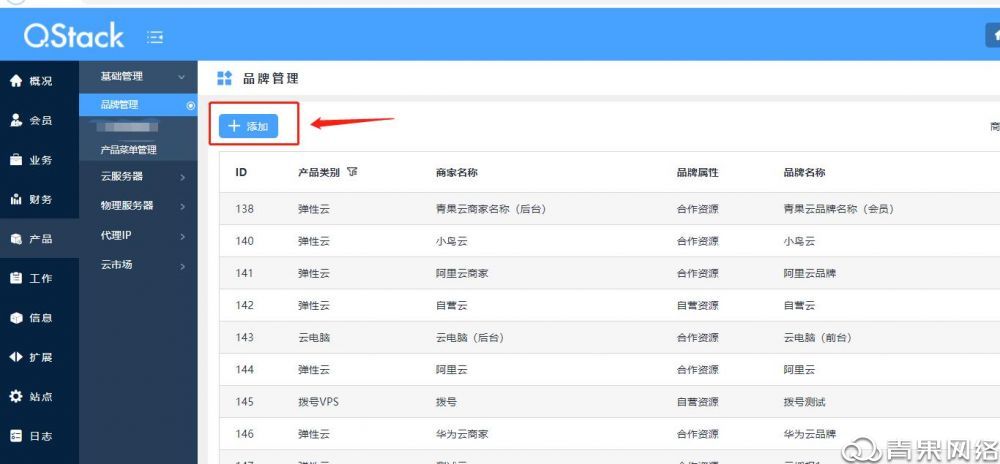The image size is (1000, 464).
Task: Click the 概况 home icon
Action: coord(16,81)
